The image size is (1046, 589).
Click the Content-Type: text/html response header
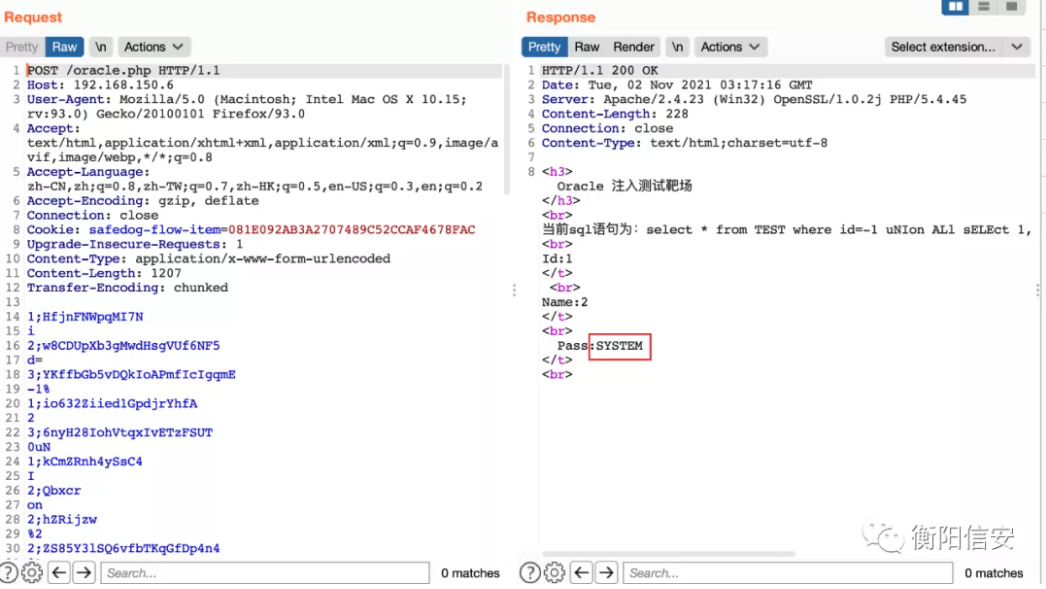[684, 143]
